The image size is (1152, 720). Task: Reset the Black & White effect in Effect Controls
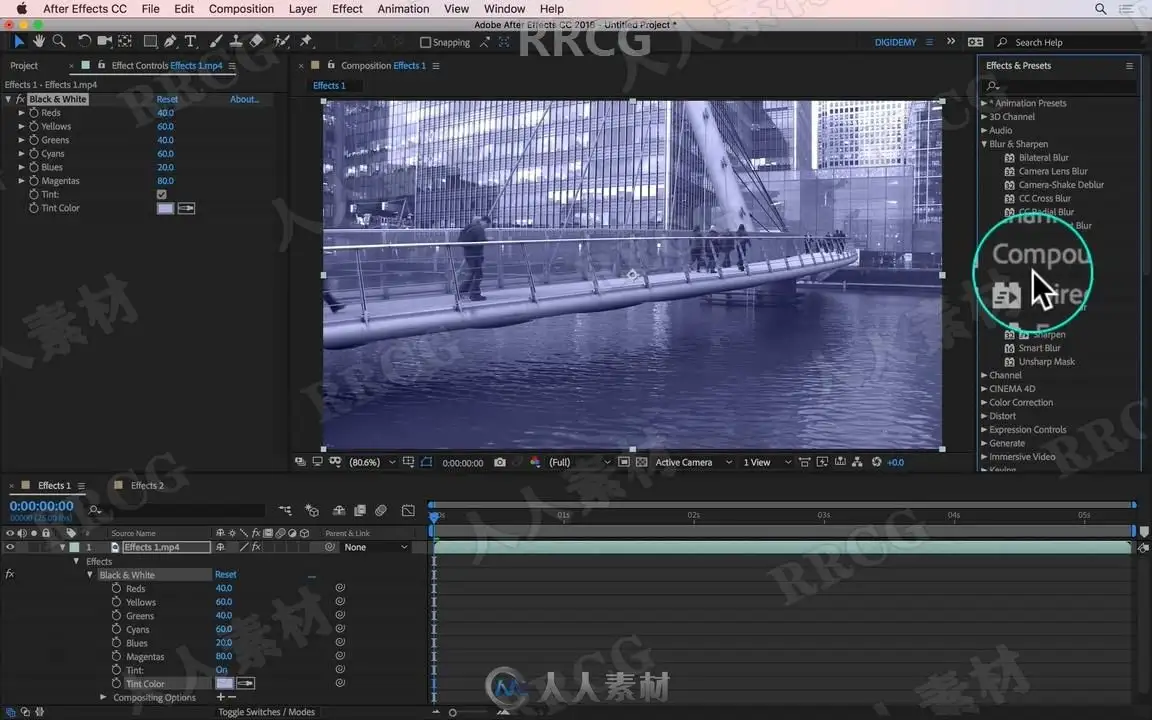pos(167,99)
